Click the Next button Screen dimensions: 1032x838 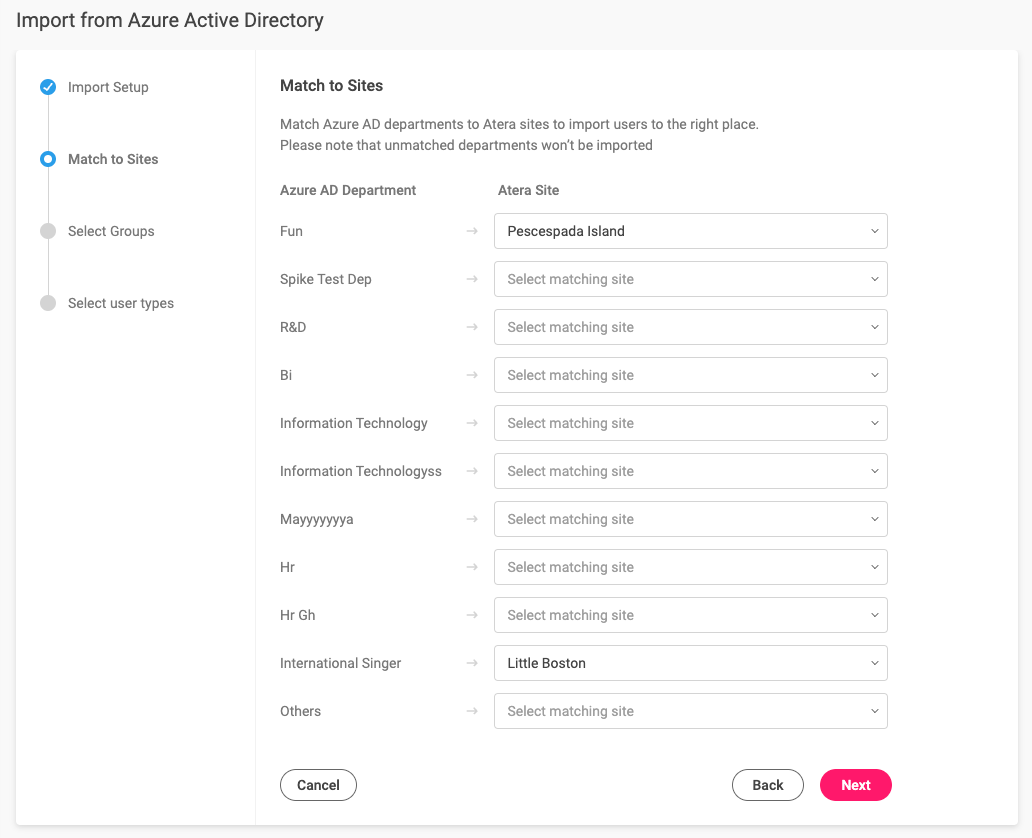[855, 785]
